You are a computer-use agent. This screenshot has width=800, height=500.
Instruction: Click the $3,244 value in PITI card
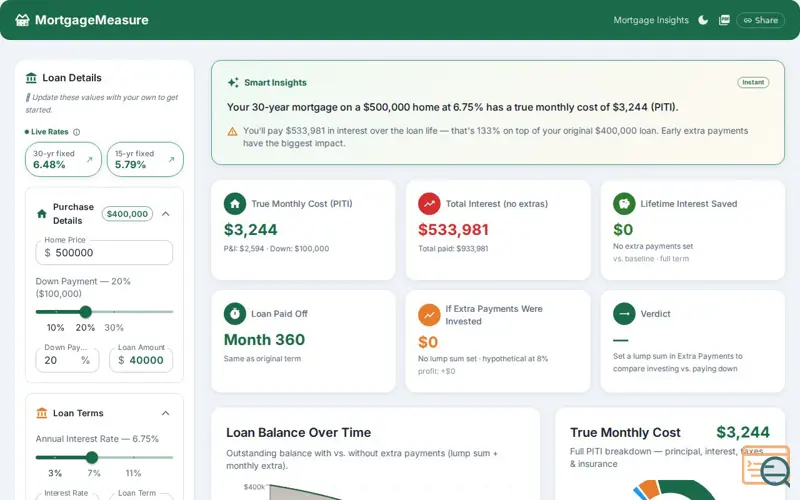coord(251,230)
